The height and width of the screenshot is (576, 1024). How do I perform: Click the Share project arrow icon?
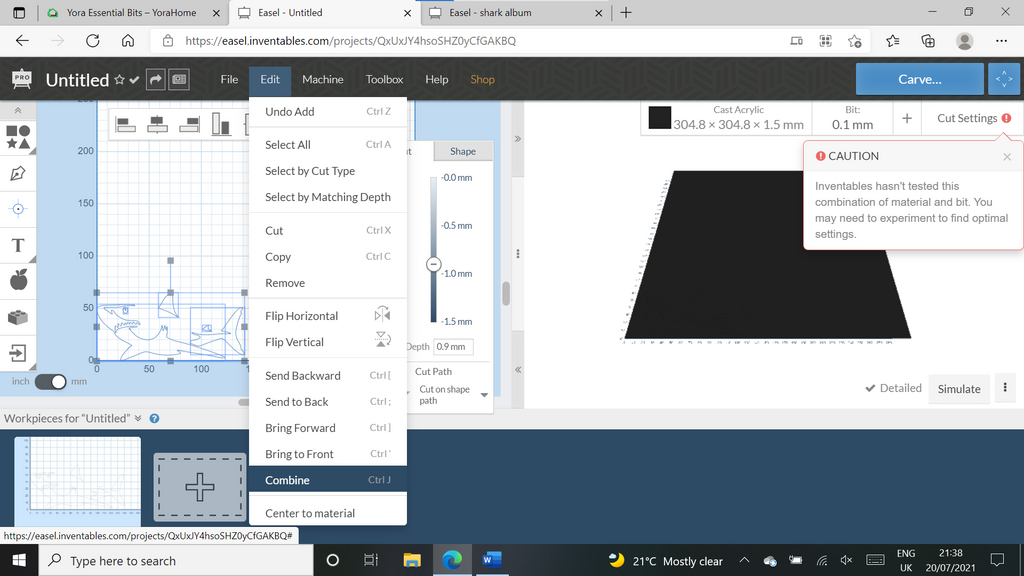[x=155, y=80]
